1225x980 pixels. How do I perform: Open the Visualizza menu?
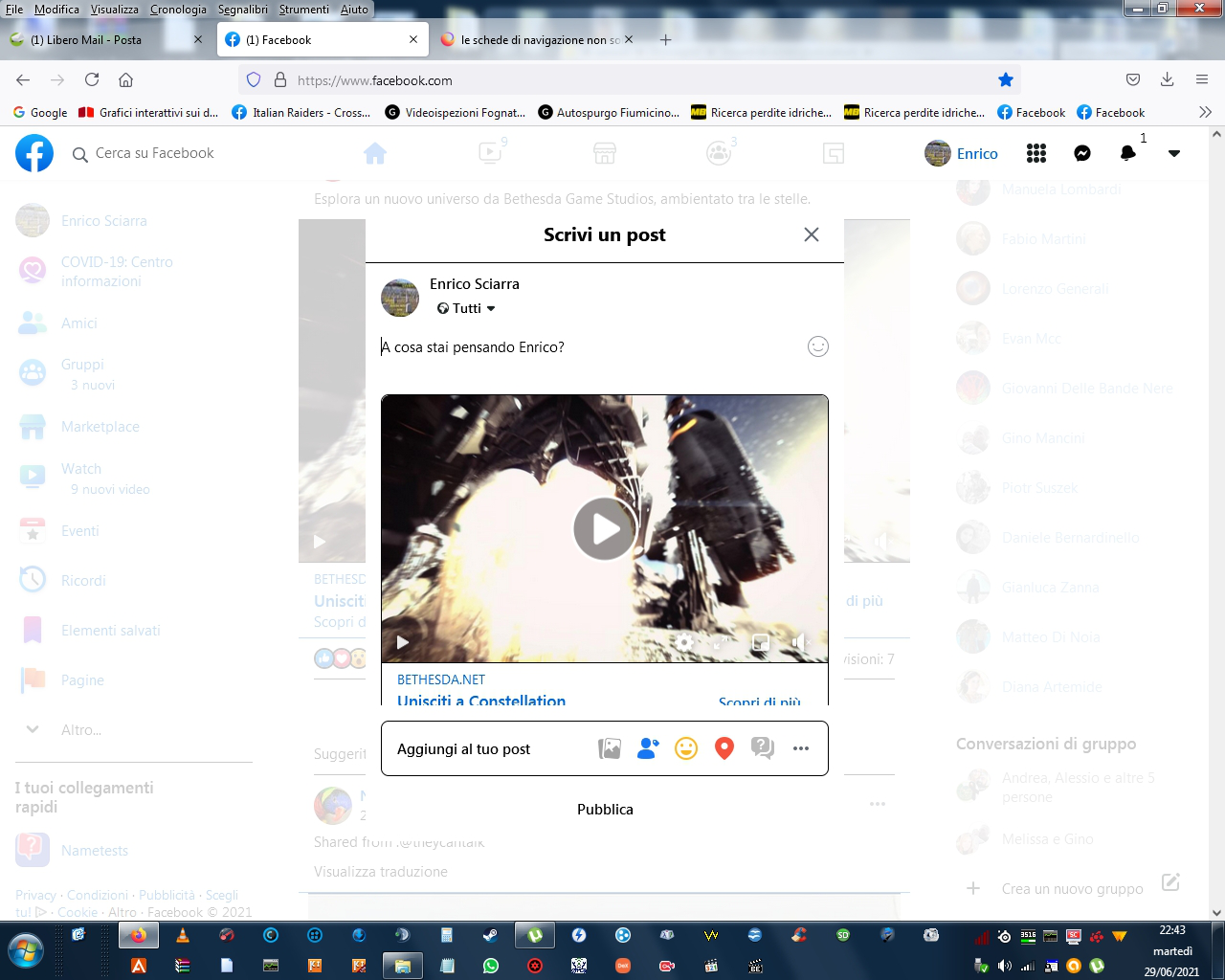(115, 9)
